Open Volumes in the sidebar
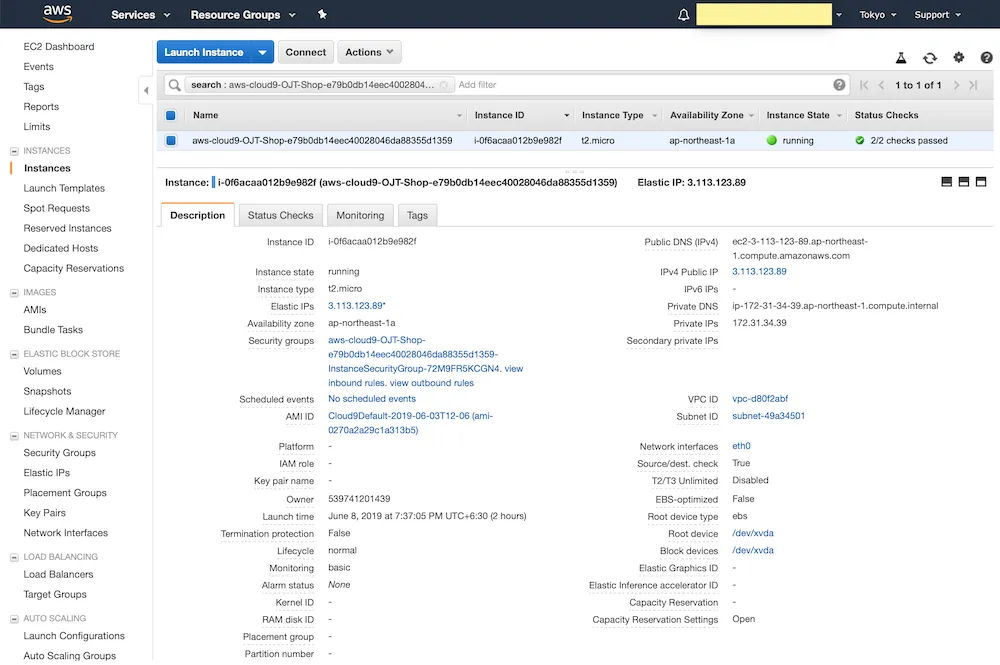The height and width of the screenshot is (665, 1000). pos(42,372)
